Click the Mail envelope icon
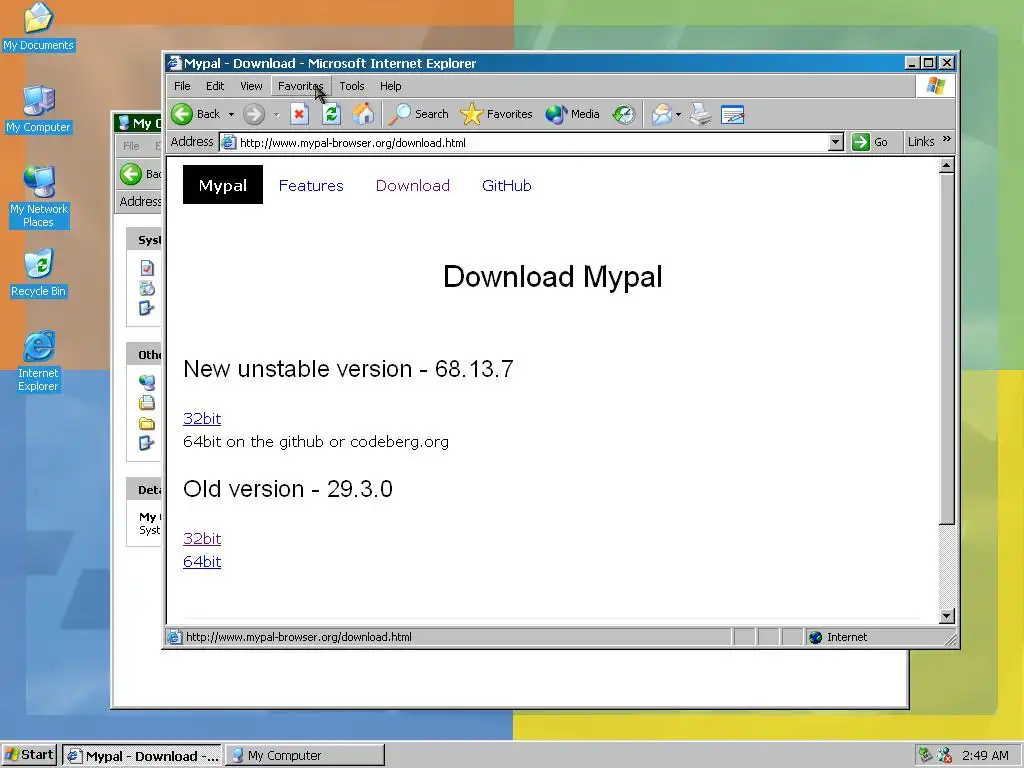This screenshot has height=768, width=1024. 661,114
